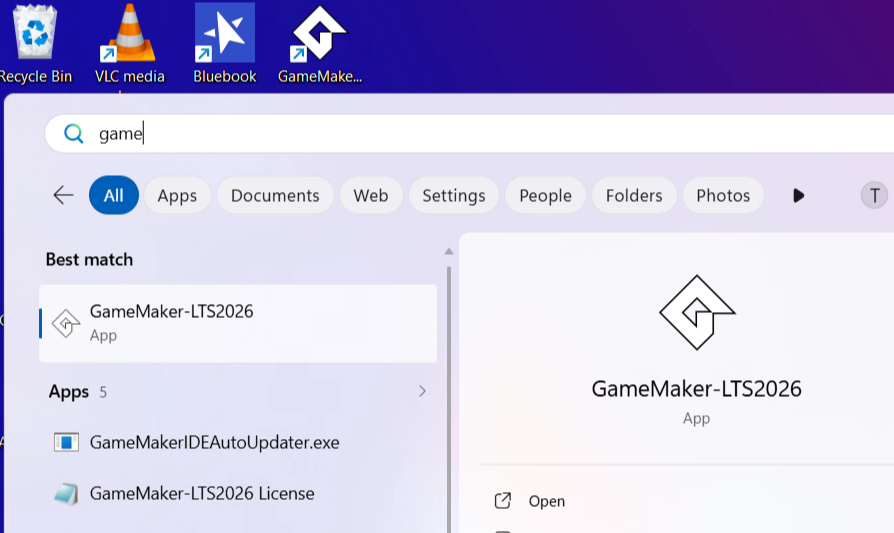Select the Bluebook desktop shortcut
The image size is (894, 533).
225,43
